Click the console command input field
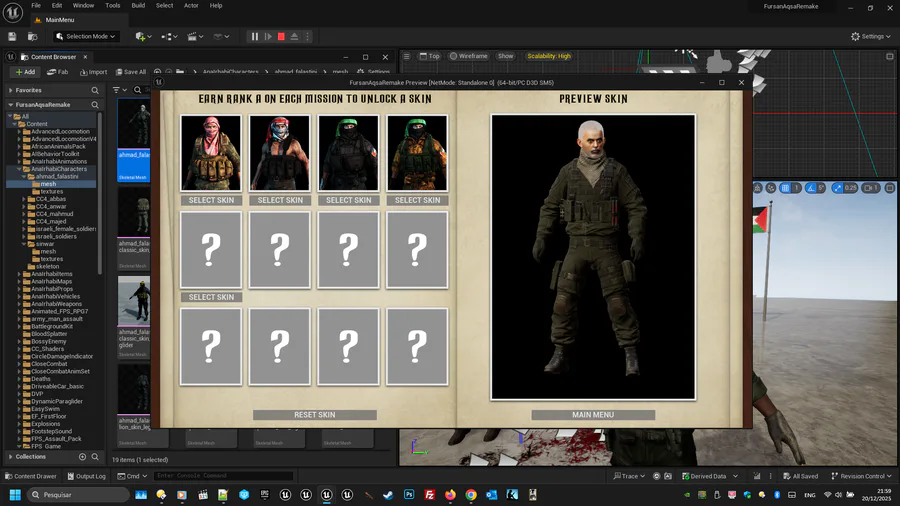This screenshot has height=506, width=900. pos(224,476)
